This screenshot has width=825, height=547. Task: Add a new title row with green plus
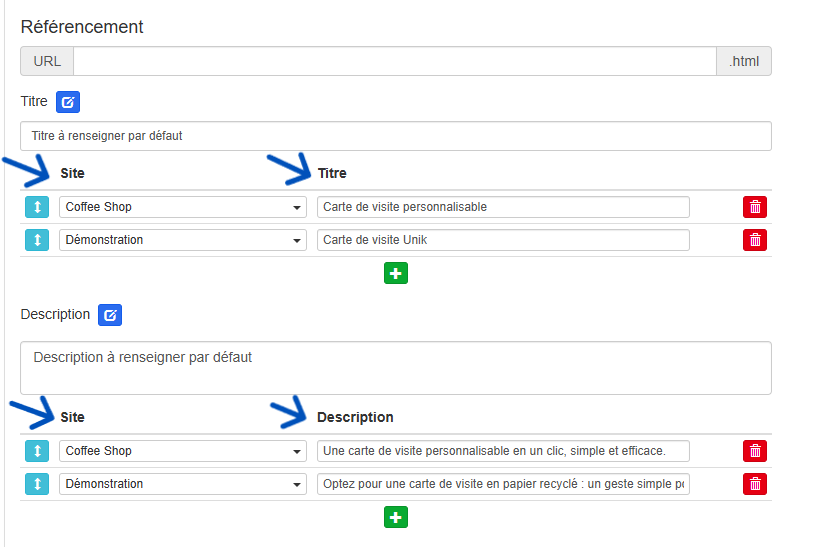click(396, 273)
